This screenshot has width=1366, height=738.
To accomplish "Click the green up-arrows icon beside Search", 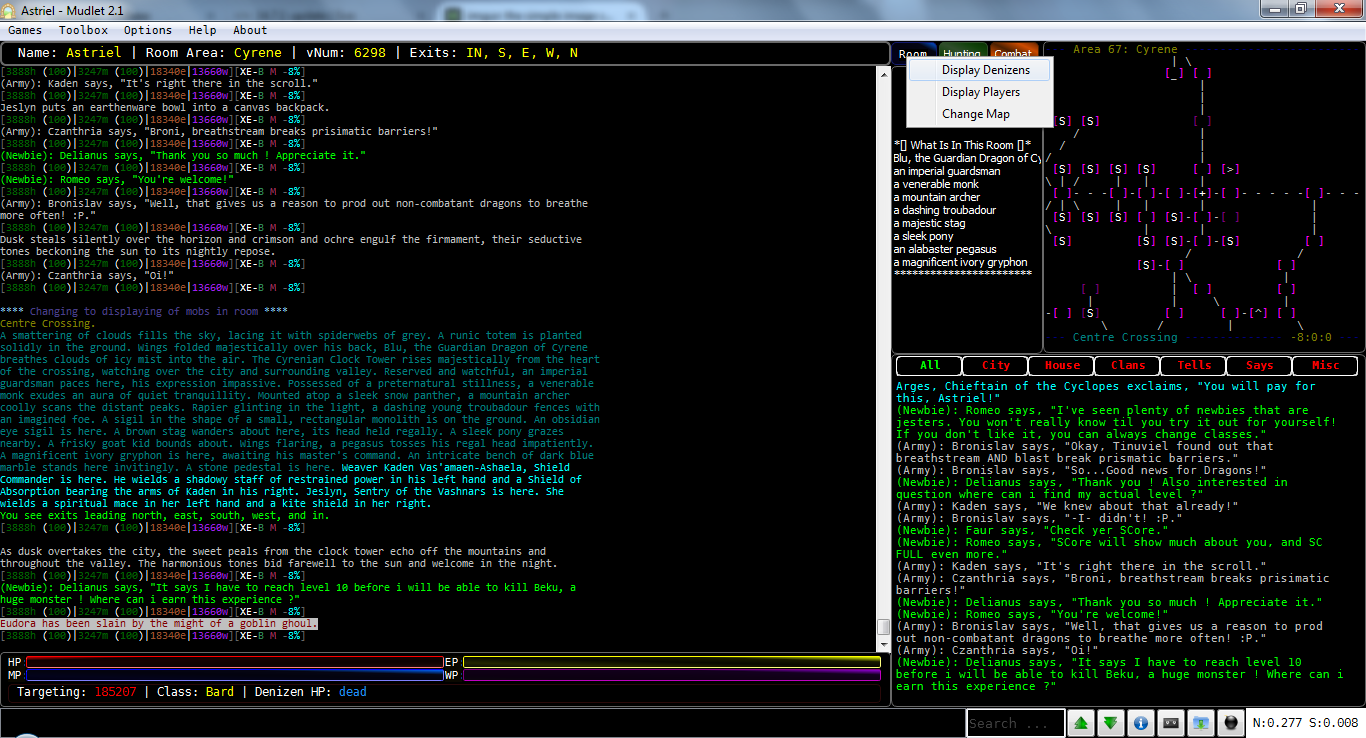I will click(x=1081, y=723).
